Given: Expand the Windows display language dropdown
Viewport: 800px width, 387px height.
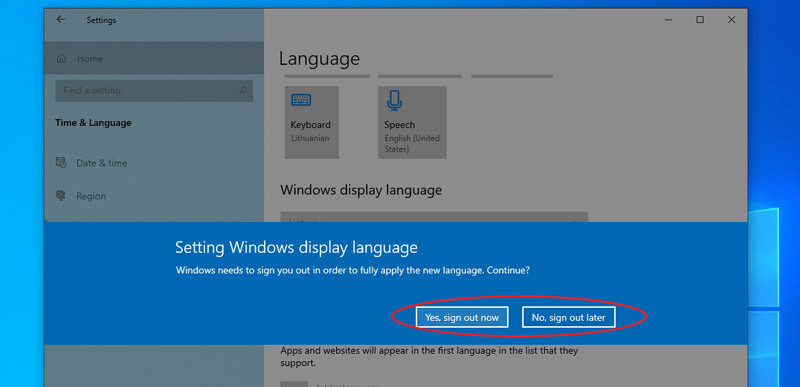Looking at the screenshot, I should 434,217.
